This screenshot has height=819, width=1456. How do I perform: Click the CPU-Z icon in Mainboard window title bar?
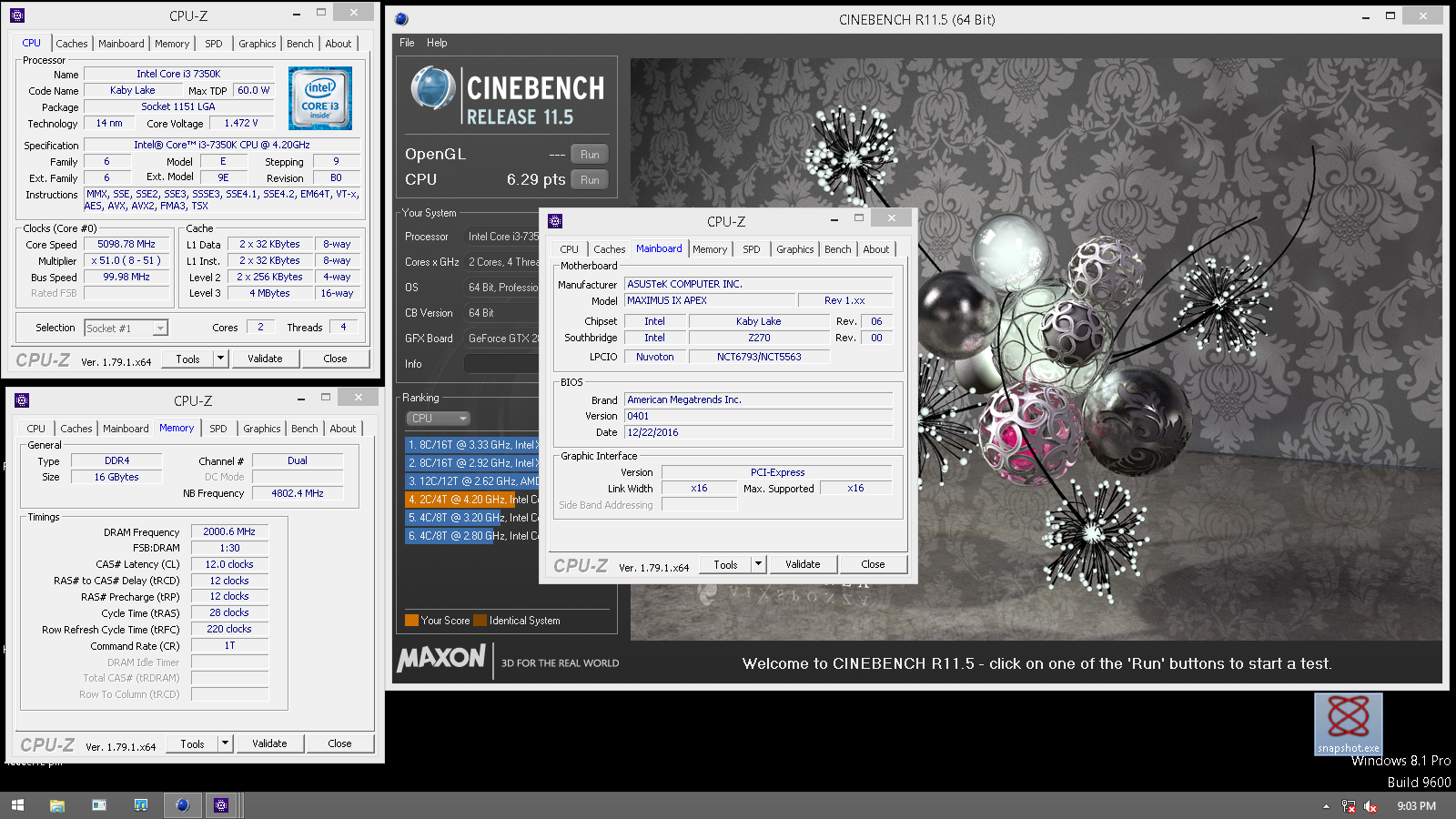point(555,221)
